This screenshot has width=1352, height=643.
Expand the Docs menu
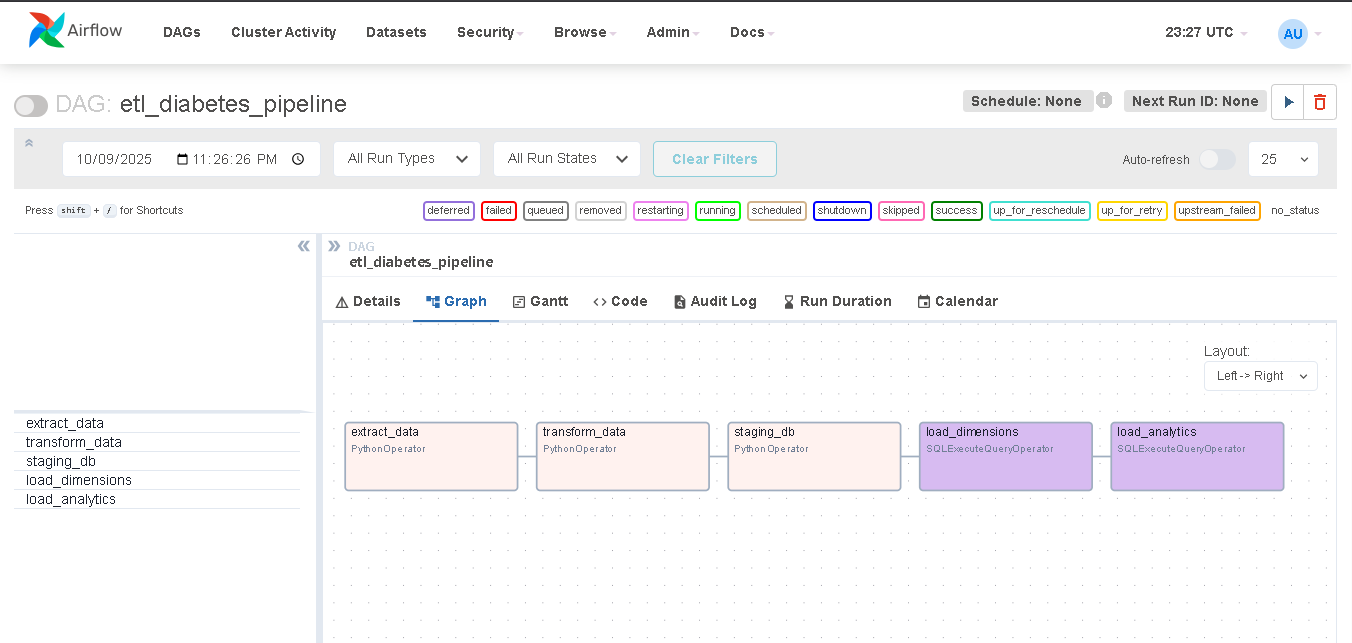tap(752, 32)
